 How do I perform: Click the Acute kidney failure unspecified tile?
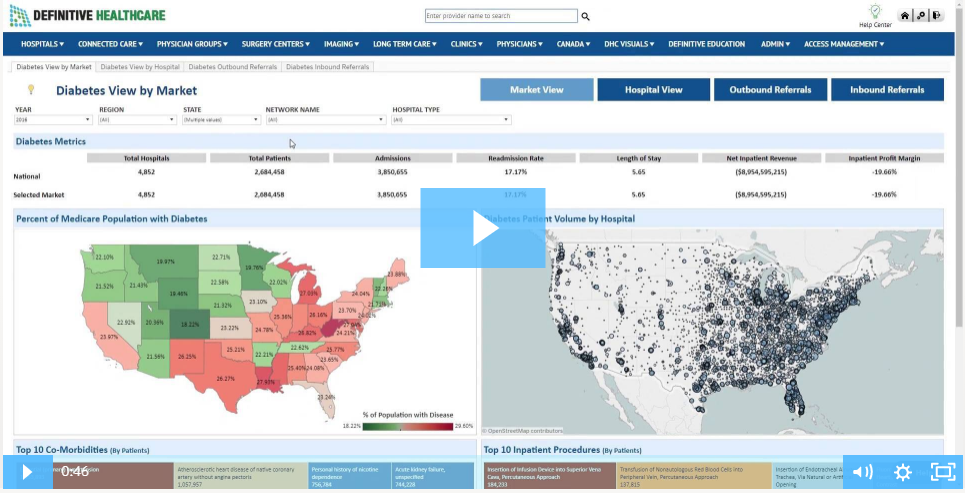click(433, 476)
